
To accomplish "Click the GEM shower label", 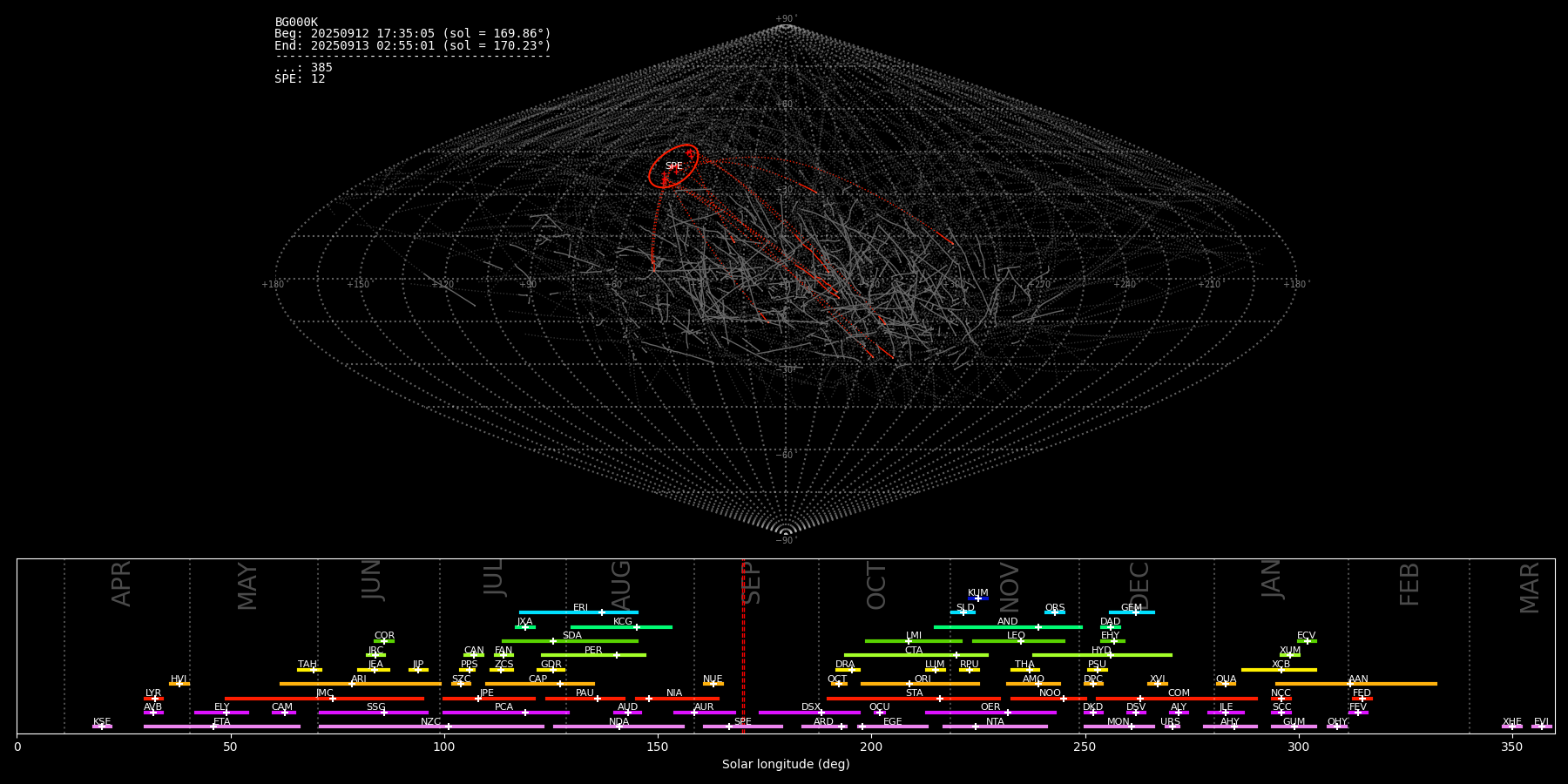I will 1132,608.
